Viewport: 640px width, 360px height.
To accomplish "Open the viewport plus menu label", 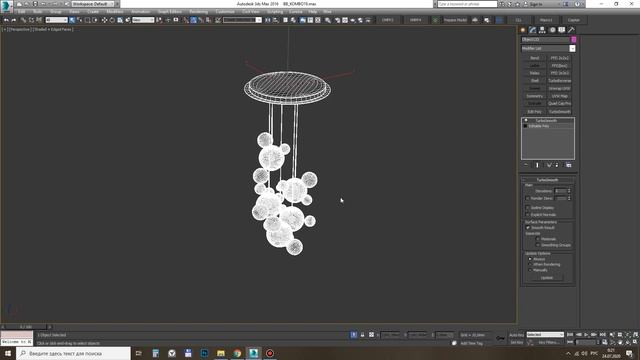I will tap(4, 29).
